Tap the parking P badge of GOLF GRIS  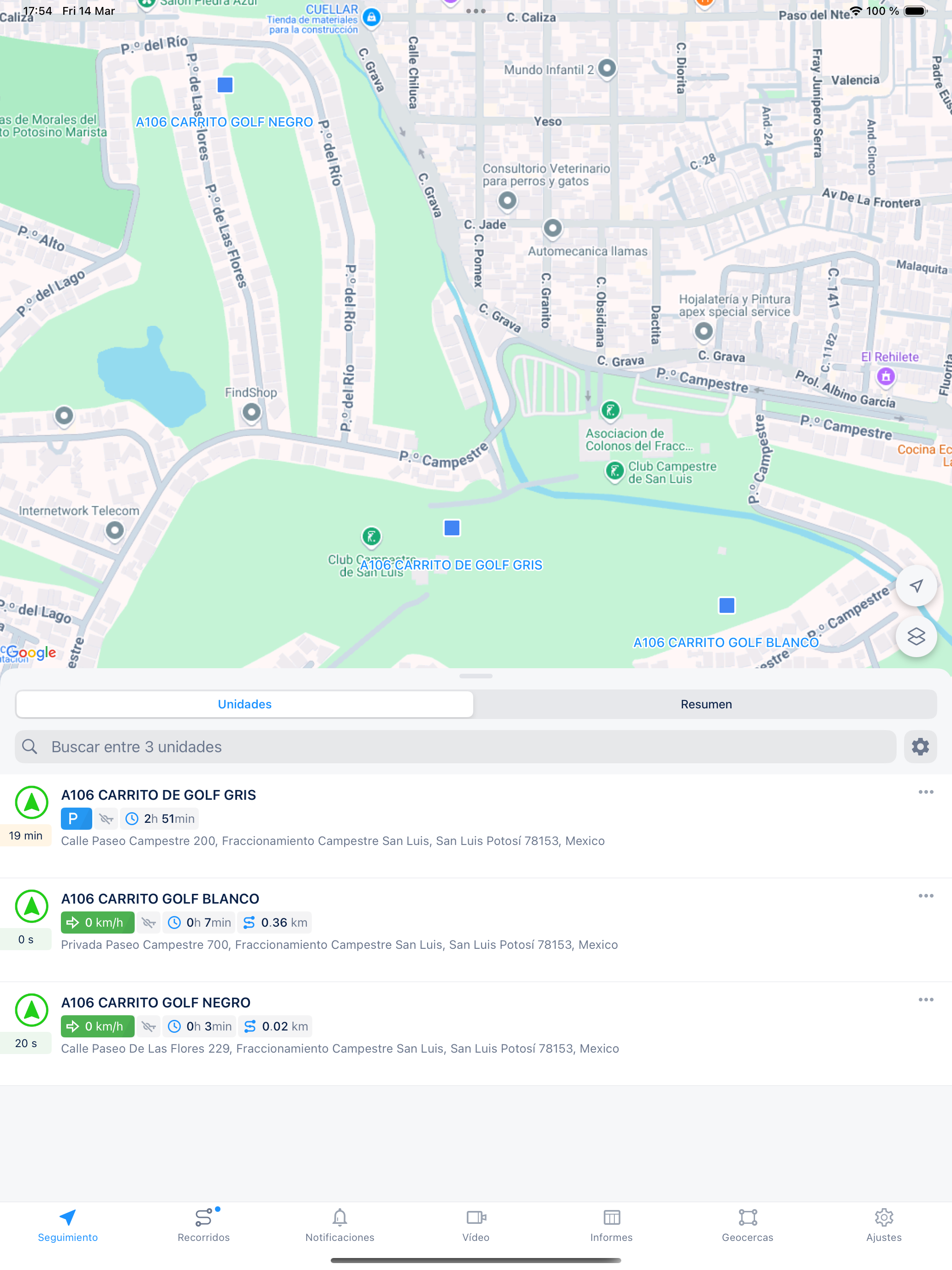click(76, 819)
